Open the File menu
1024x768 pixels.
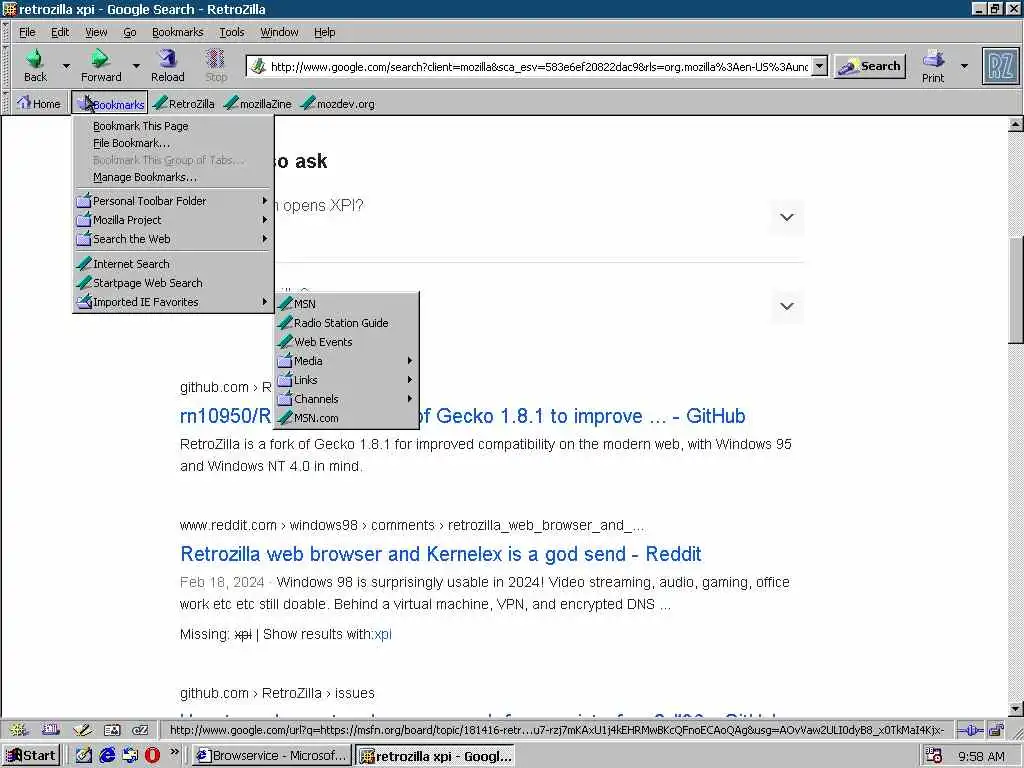(x=27, y=32)
